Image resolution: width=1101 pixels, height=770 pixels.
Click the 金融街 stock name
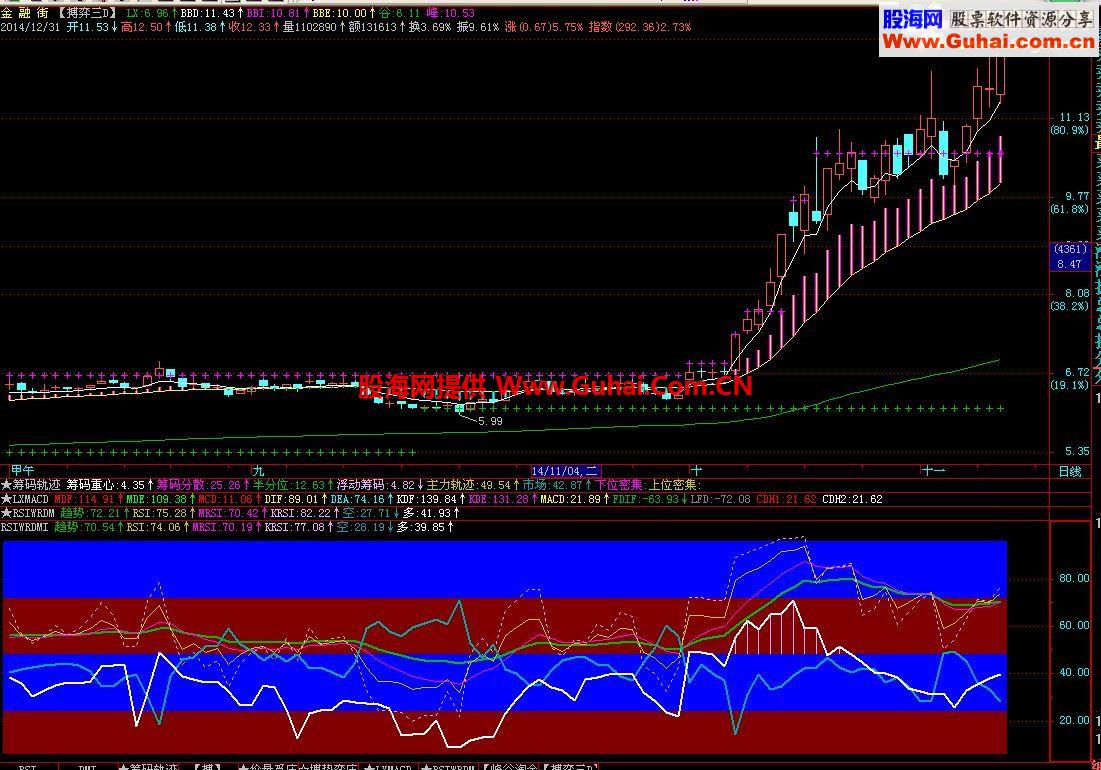point(25,13)
